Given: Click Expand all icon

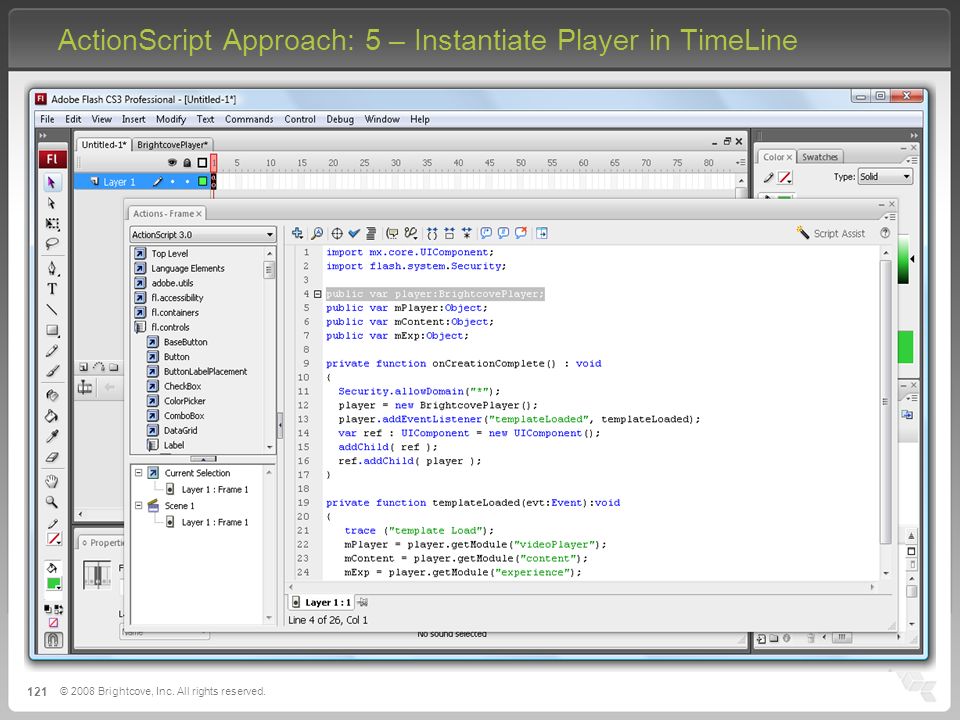Looking at the screenshot, I should pos(467,233).
